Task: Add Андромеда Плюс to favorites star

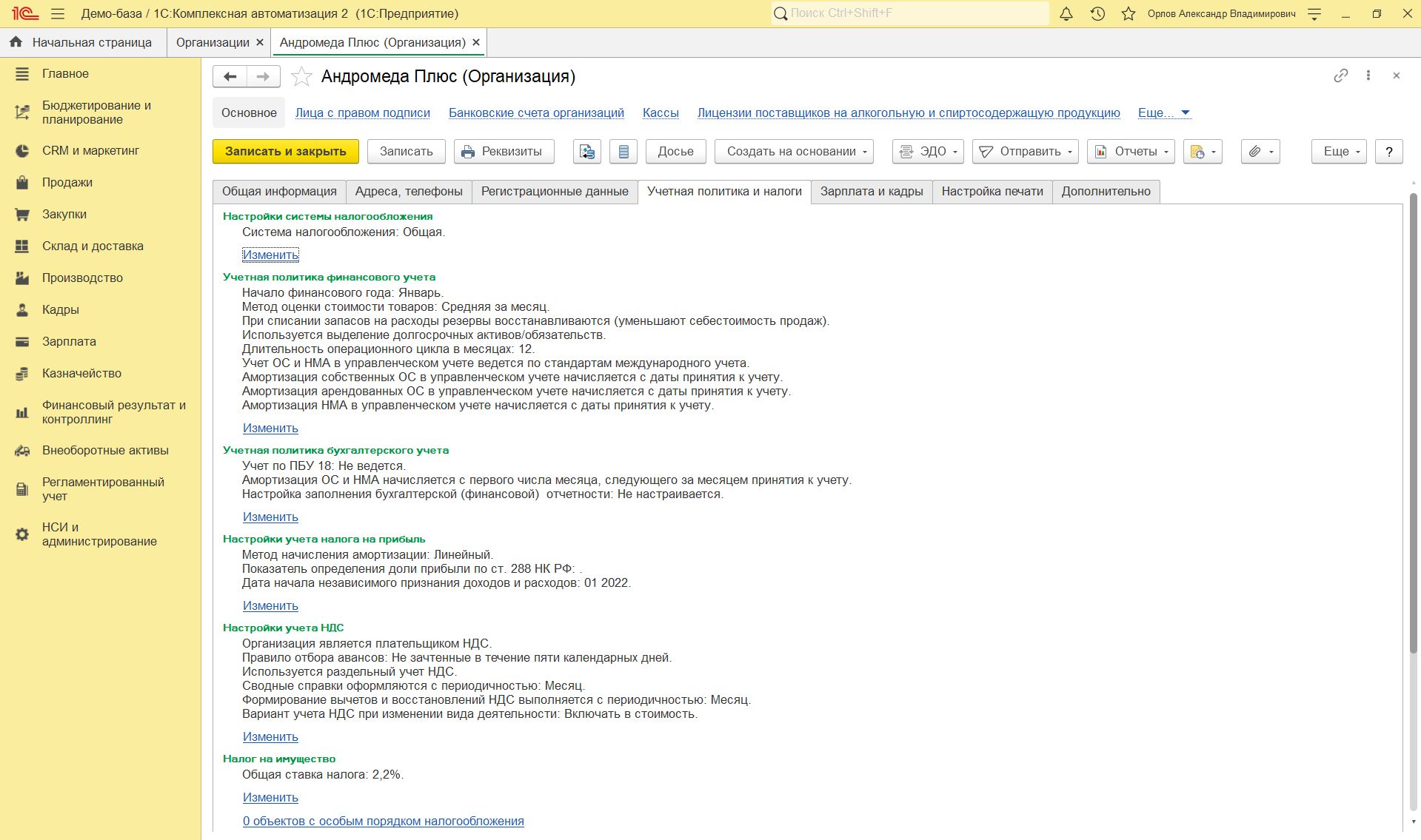Action: (301, 76)
